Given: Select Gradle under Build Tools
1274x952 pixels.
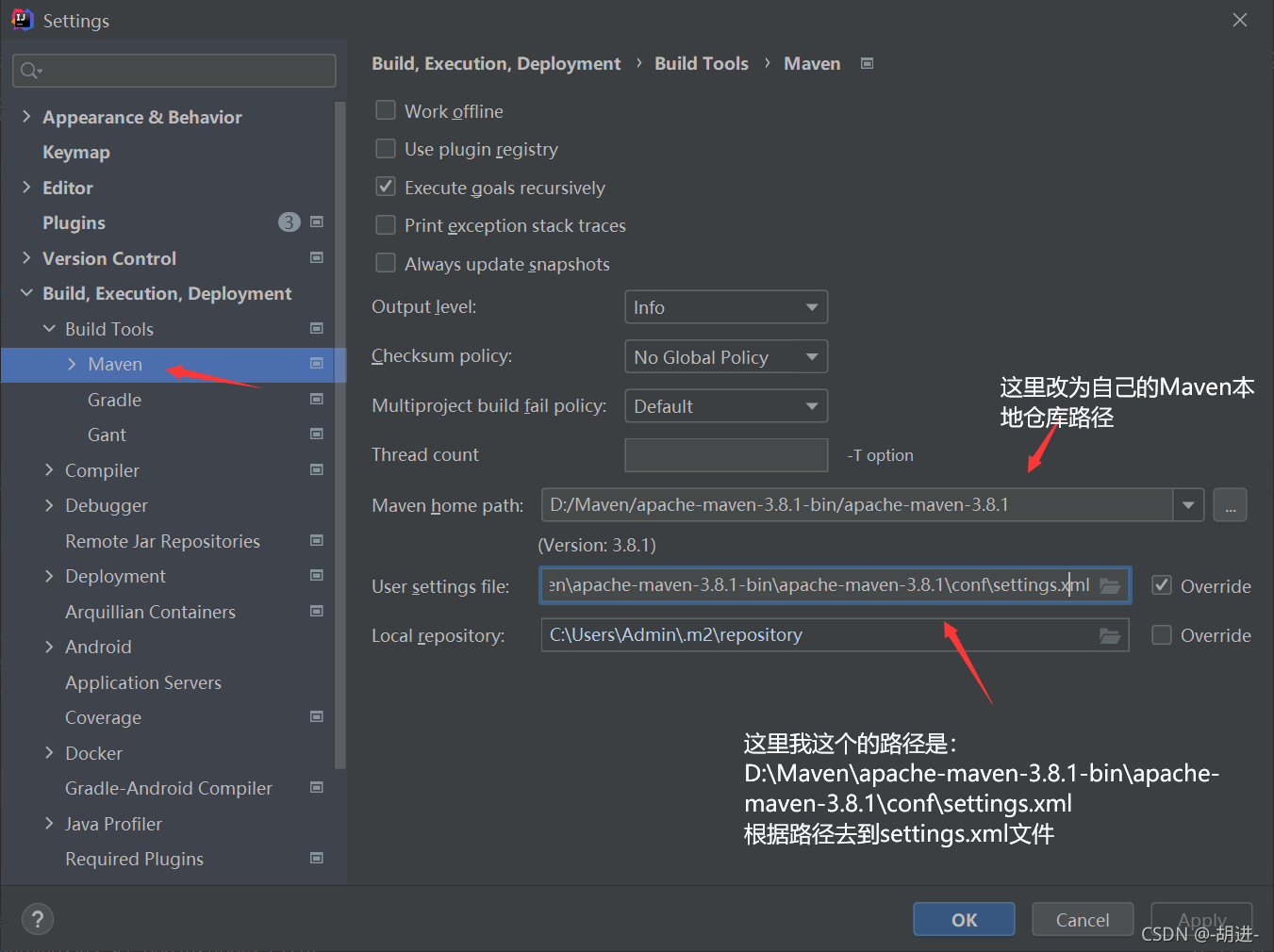Looking at the screenshot, I should click(x=114, y=400).
